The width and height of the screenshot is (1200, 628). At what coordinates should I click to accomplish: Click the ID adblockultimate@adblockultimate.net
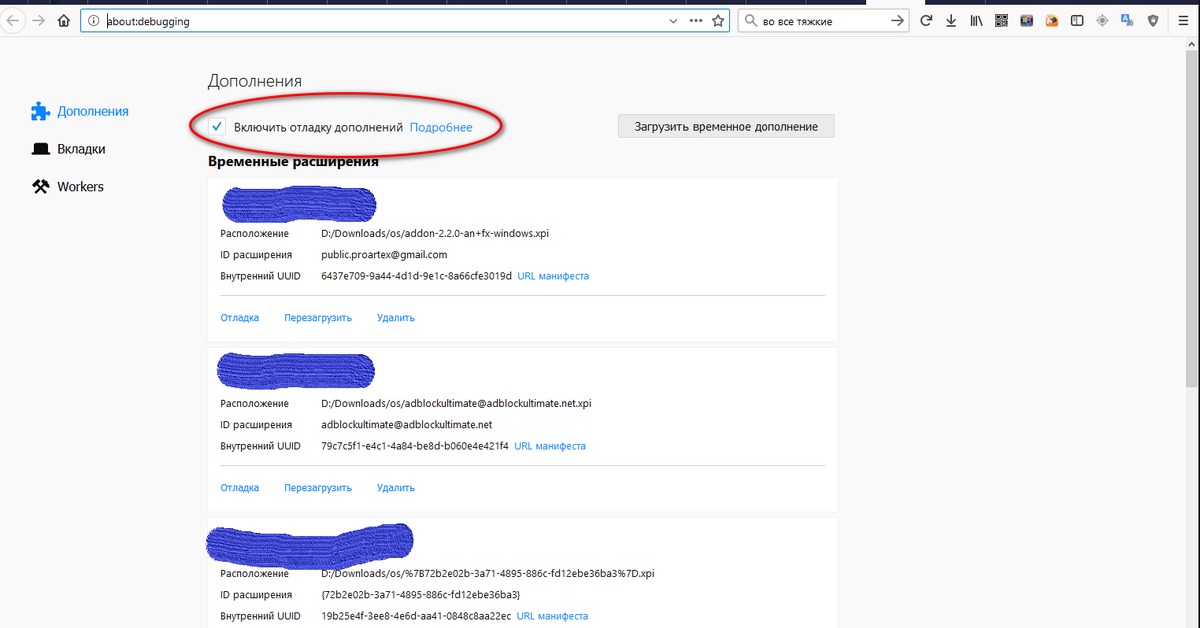coord(406,424)
